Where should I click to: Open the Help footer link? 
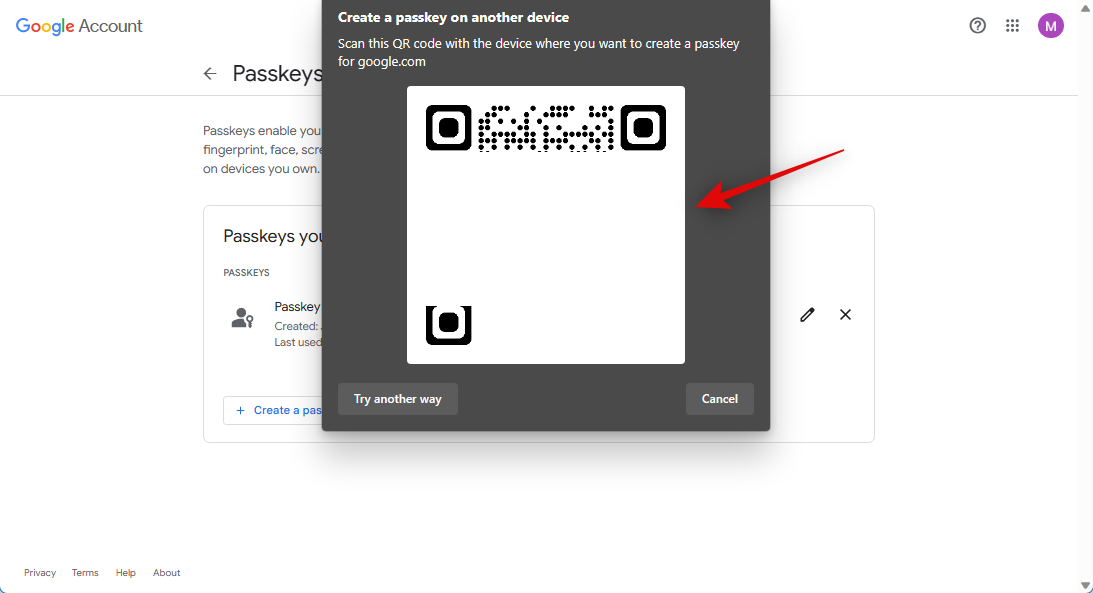click(125, 573)
